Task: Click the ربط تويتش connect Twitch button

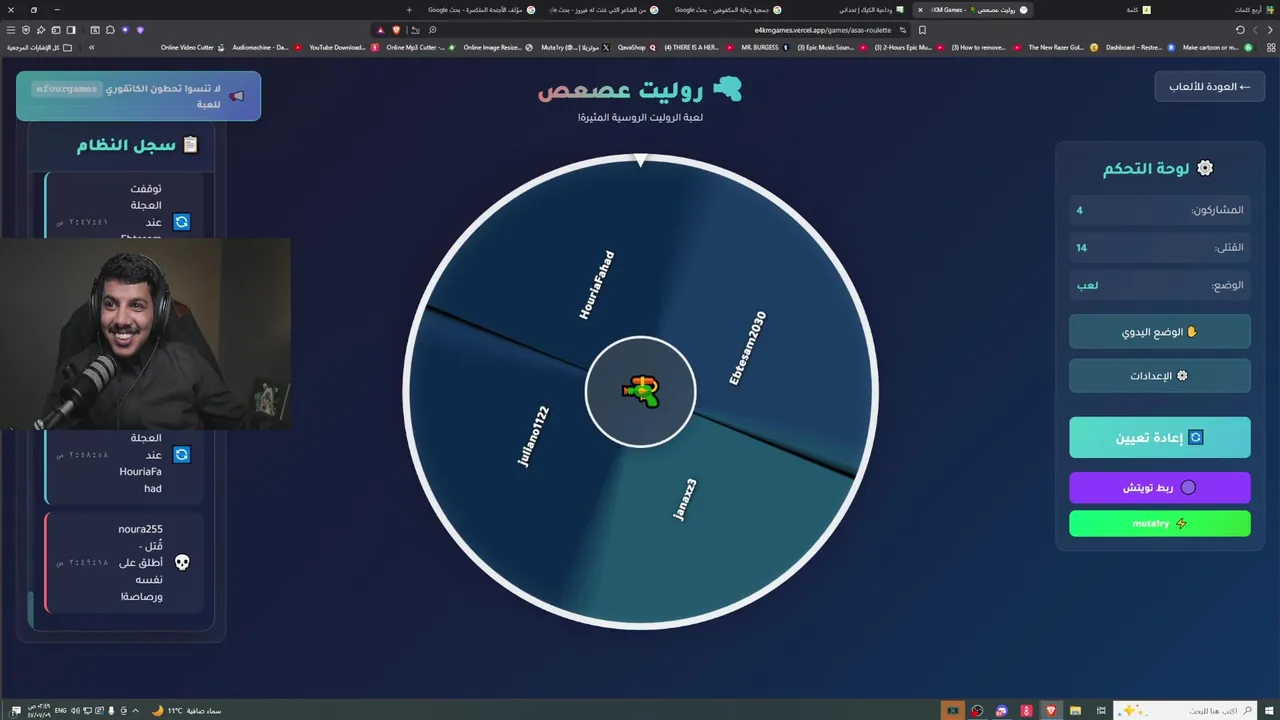Action: click(1160, 488)
